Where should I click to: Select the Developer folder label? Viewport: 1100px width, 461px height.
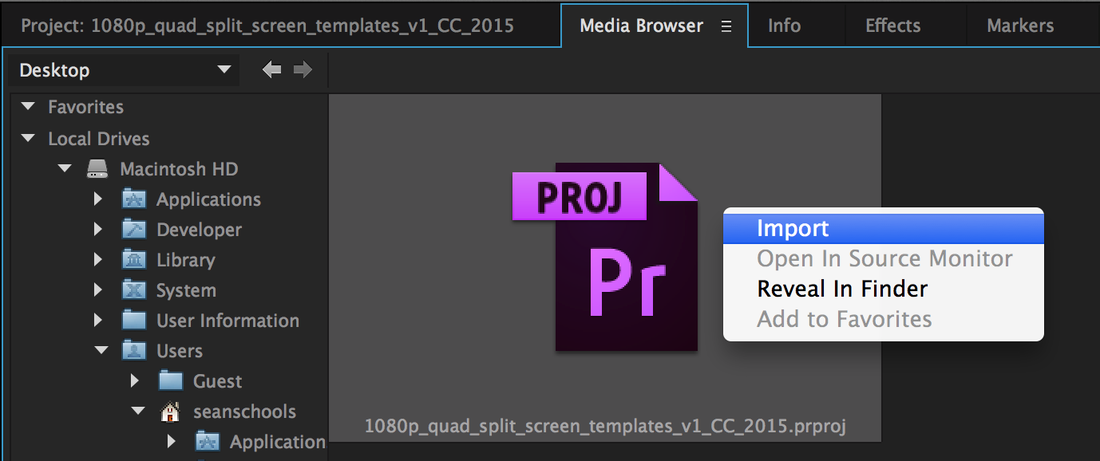[x=199, y=229]
